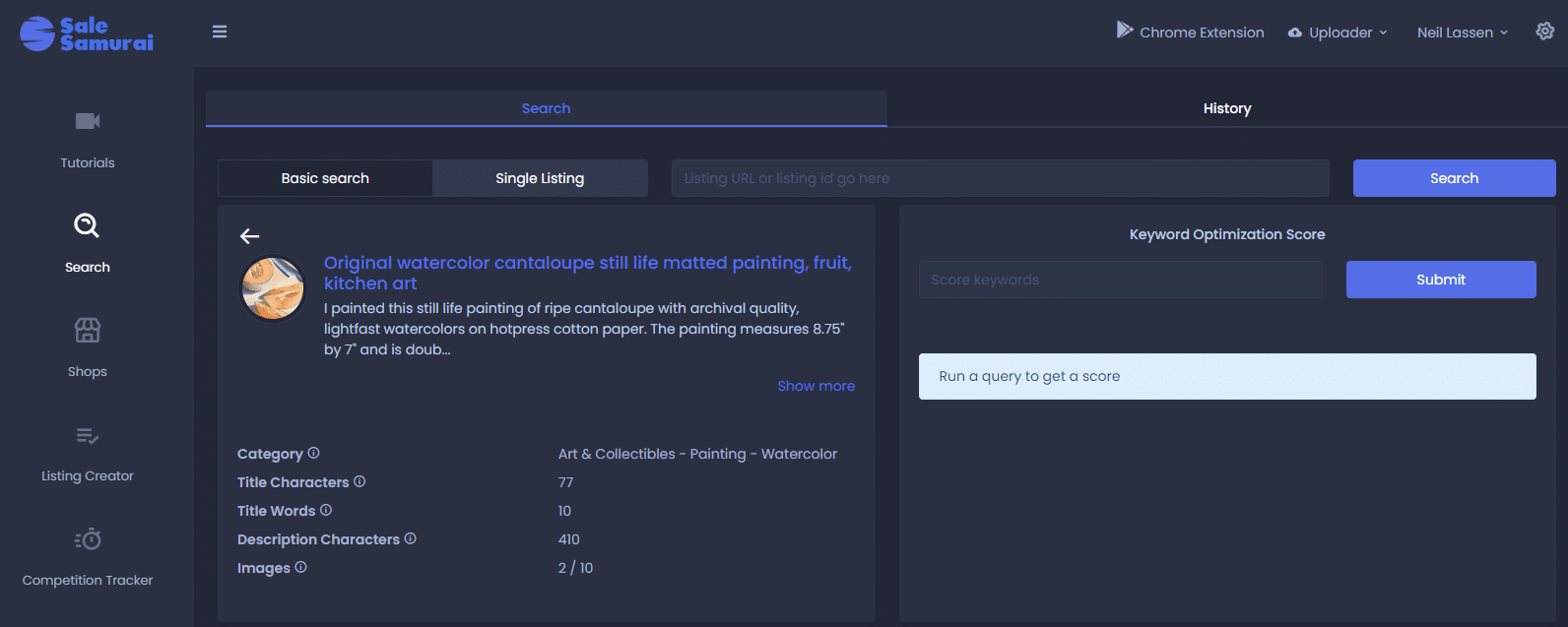1568x627 pixels.
Task: Go back using the left arrow icon
Action: [250, 236]
